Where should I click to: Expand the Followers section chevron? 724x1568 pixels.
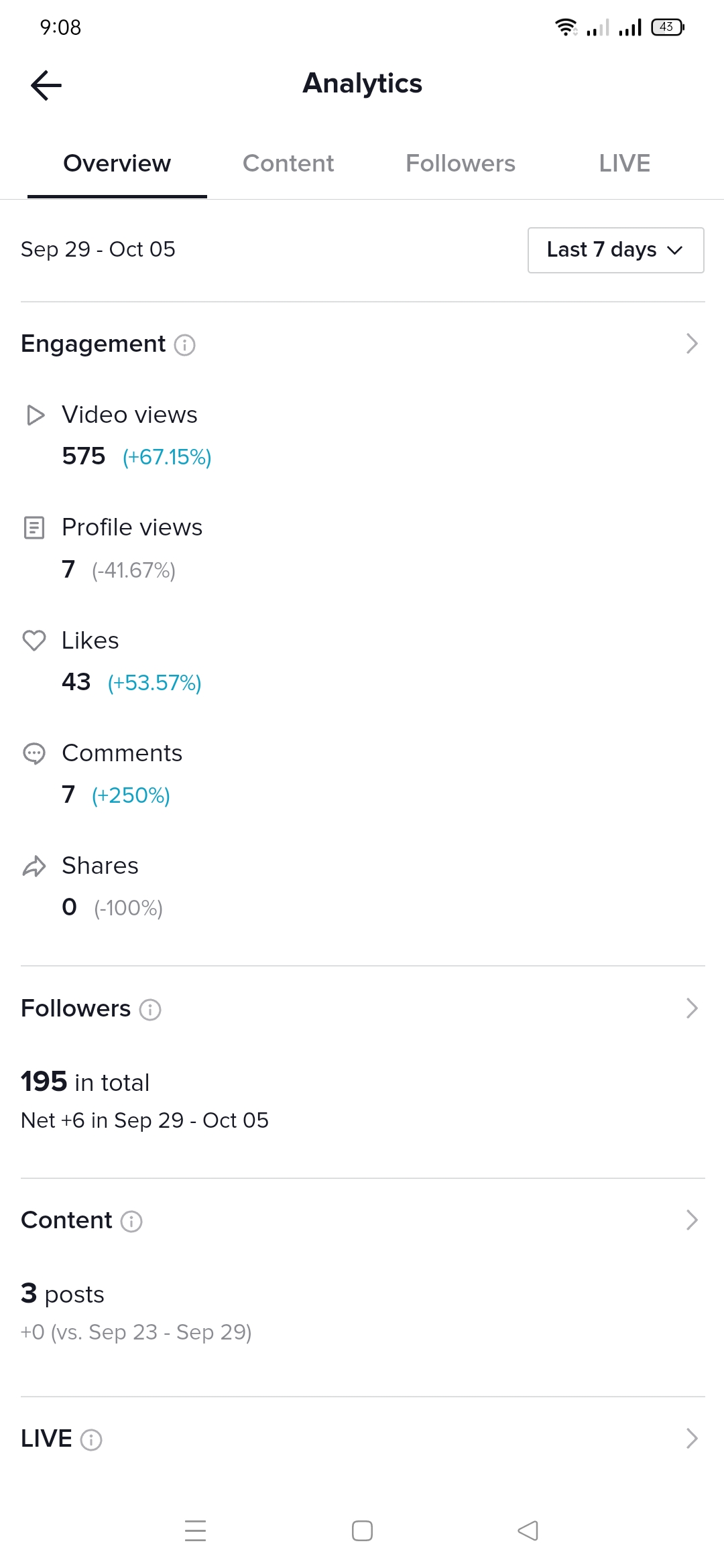tap(692, 1008)
